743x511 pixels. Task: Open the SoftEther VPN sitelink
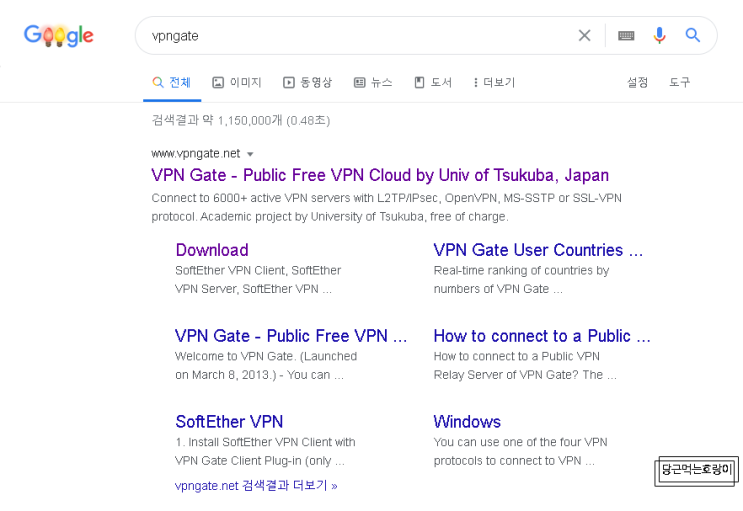(x=229, y=421)
